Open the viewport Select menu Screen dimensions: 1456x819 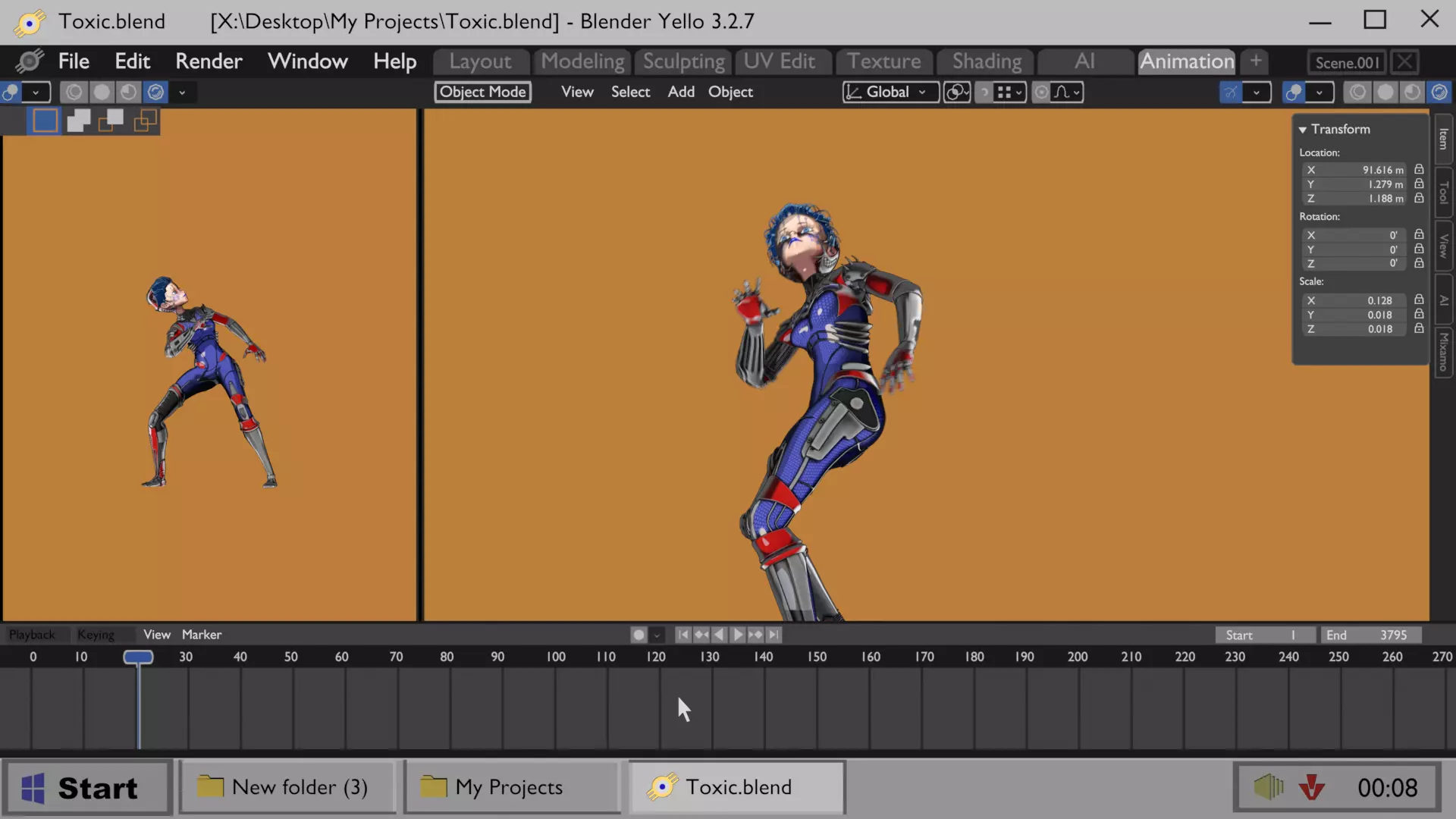[630, 92]
